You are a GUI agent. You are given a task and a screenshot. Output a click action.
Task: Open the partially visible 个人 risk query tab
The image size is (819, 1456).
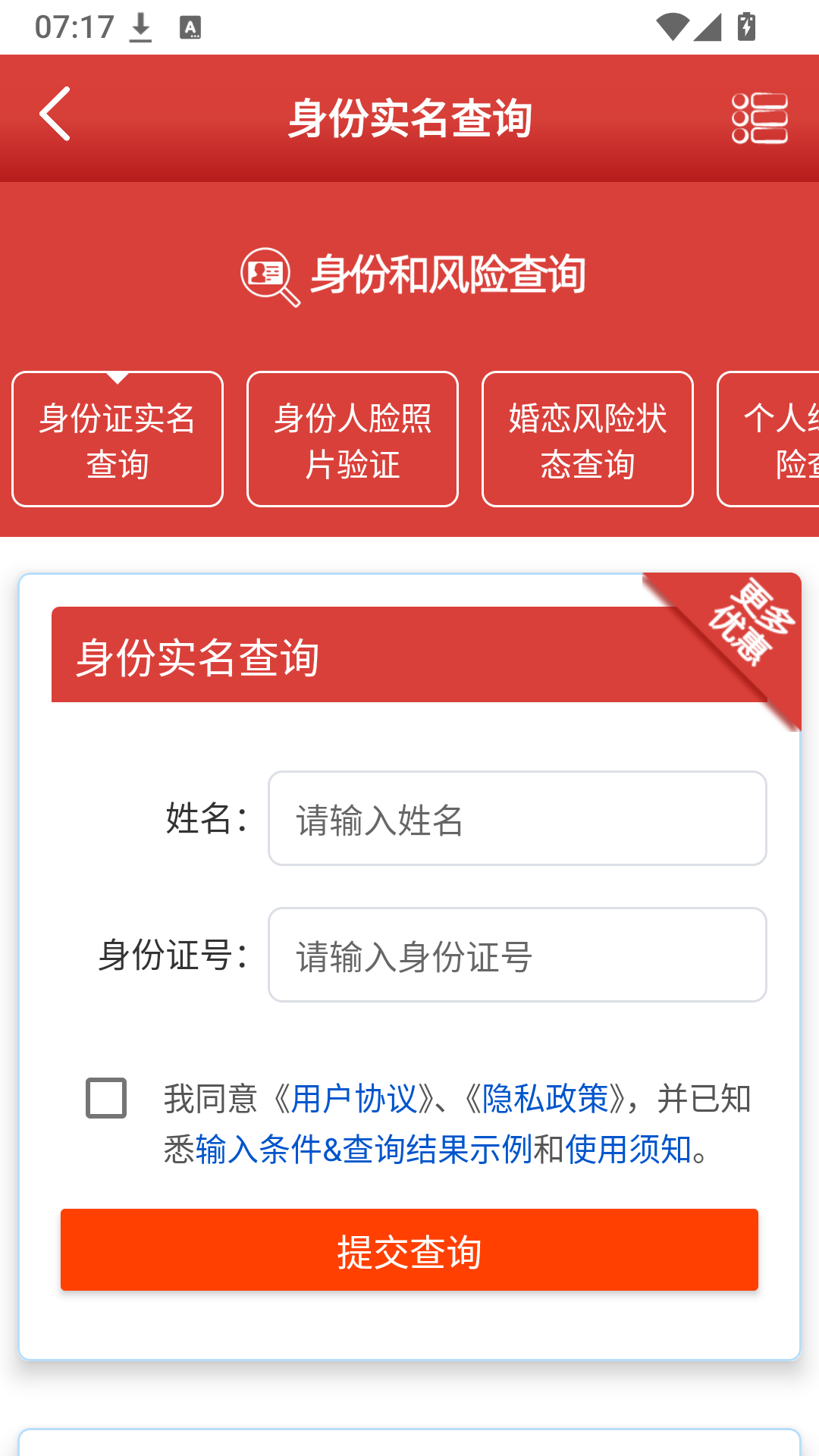point(768,439)
